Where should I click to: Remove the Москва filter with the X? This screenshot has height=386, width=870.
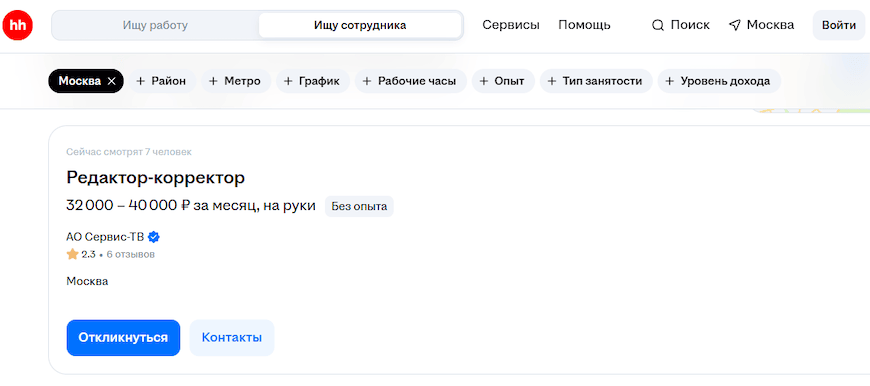pos(112,82)
